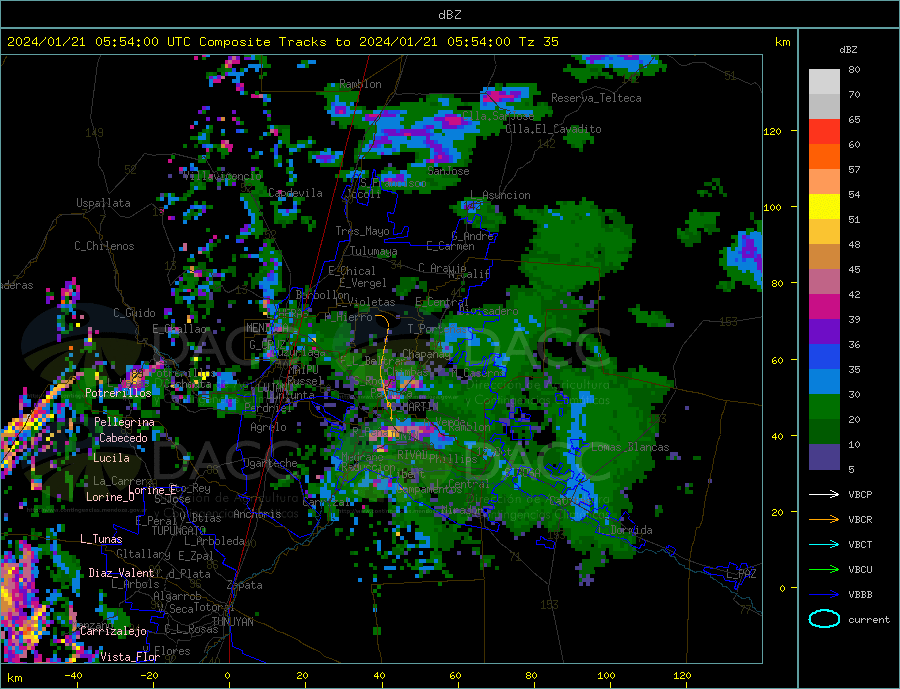Click the 'Cabecedo' place label
Image resolution: width=900 pixels, height=689 pixels.
point(123,438)
